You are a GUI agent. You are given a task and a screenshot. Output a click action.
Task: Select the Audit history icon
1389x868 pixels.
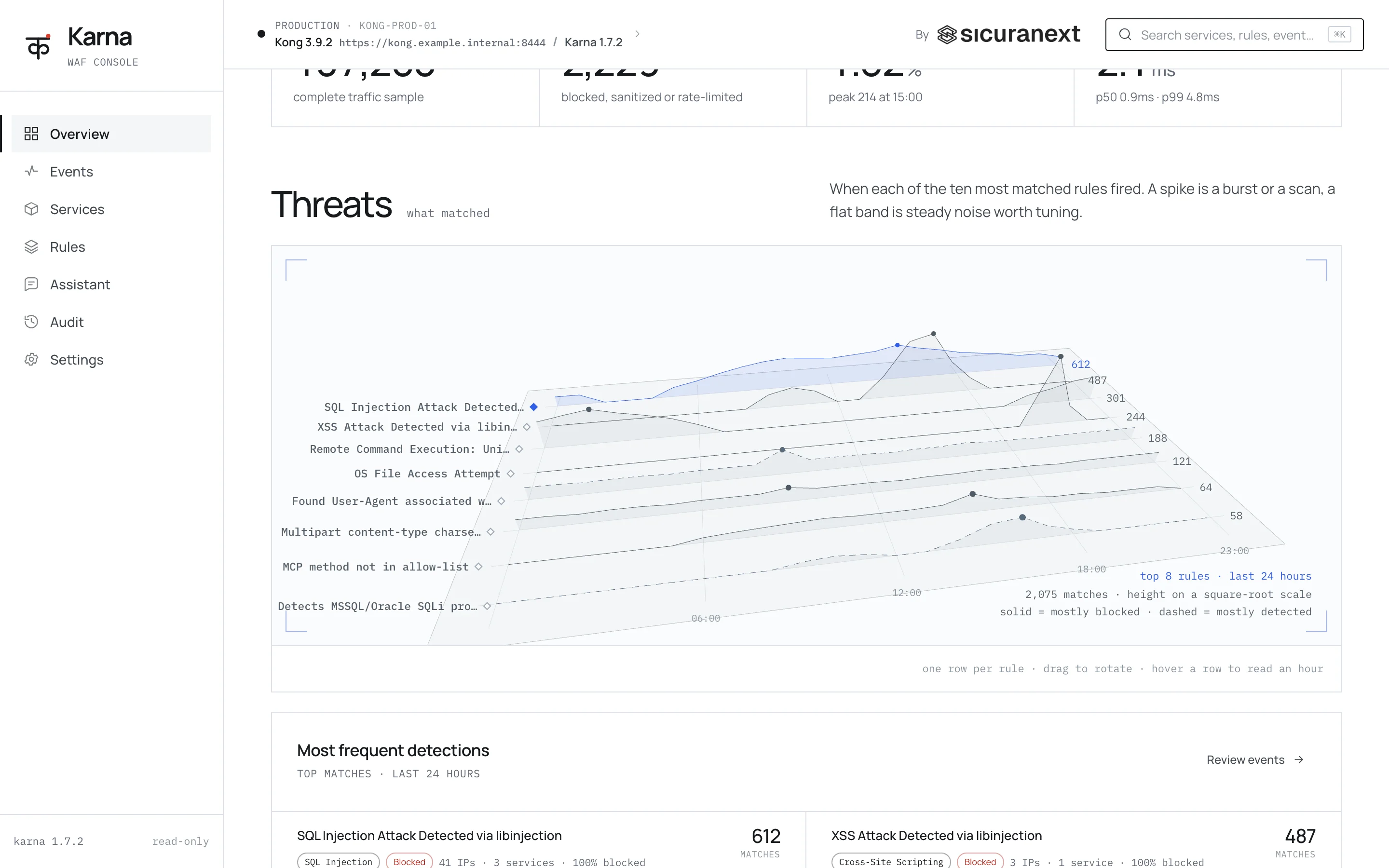[x=31, y=322]
